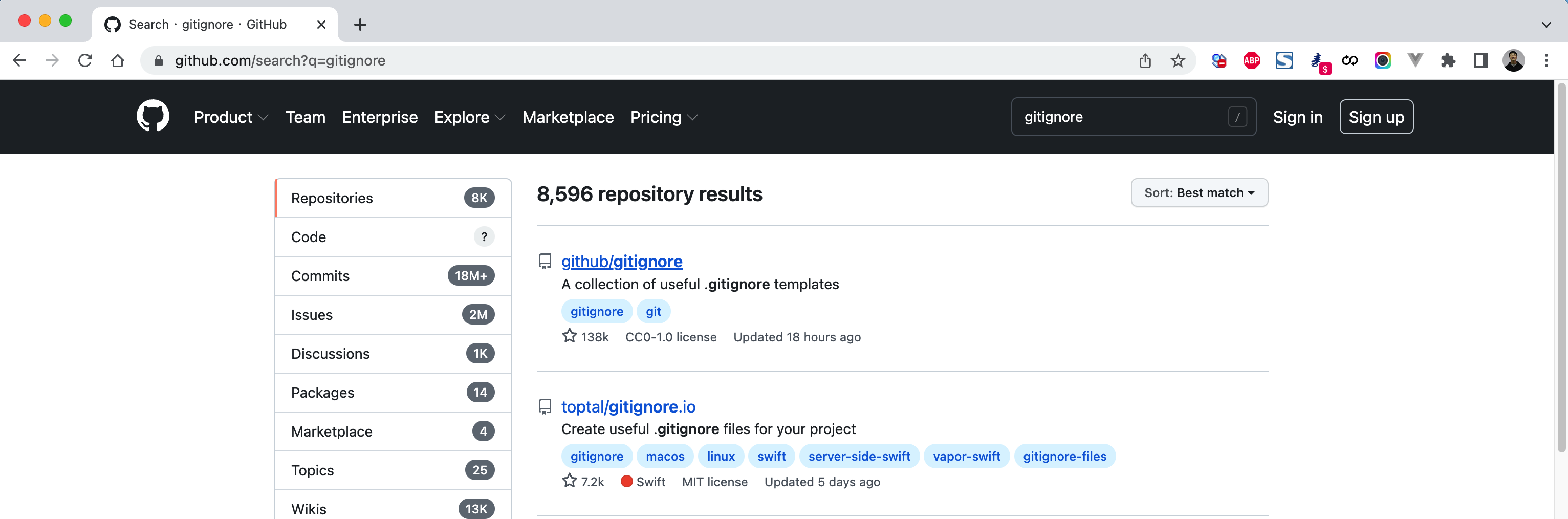
Task: Click the macos topic tag
Action: tap(665, 457)
